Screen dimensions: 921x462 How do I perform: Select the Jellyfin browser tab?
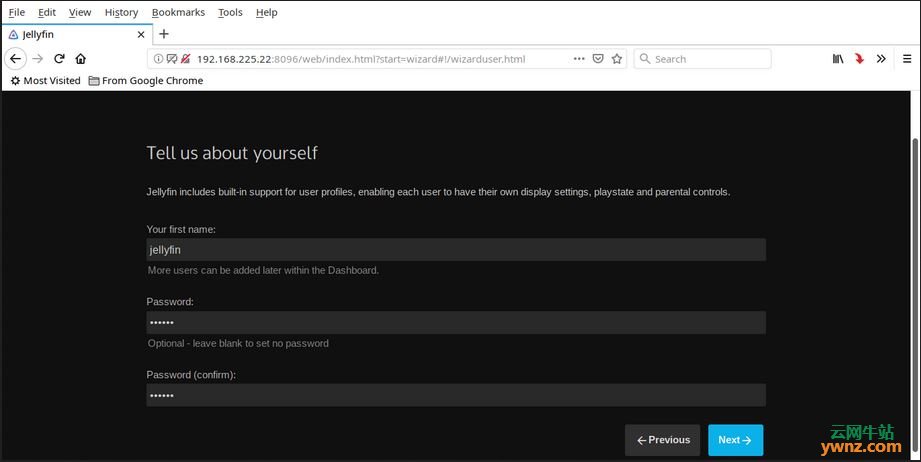click(x=77, y=35)
